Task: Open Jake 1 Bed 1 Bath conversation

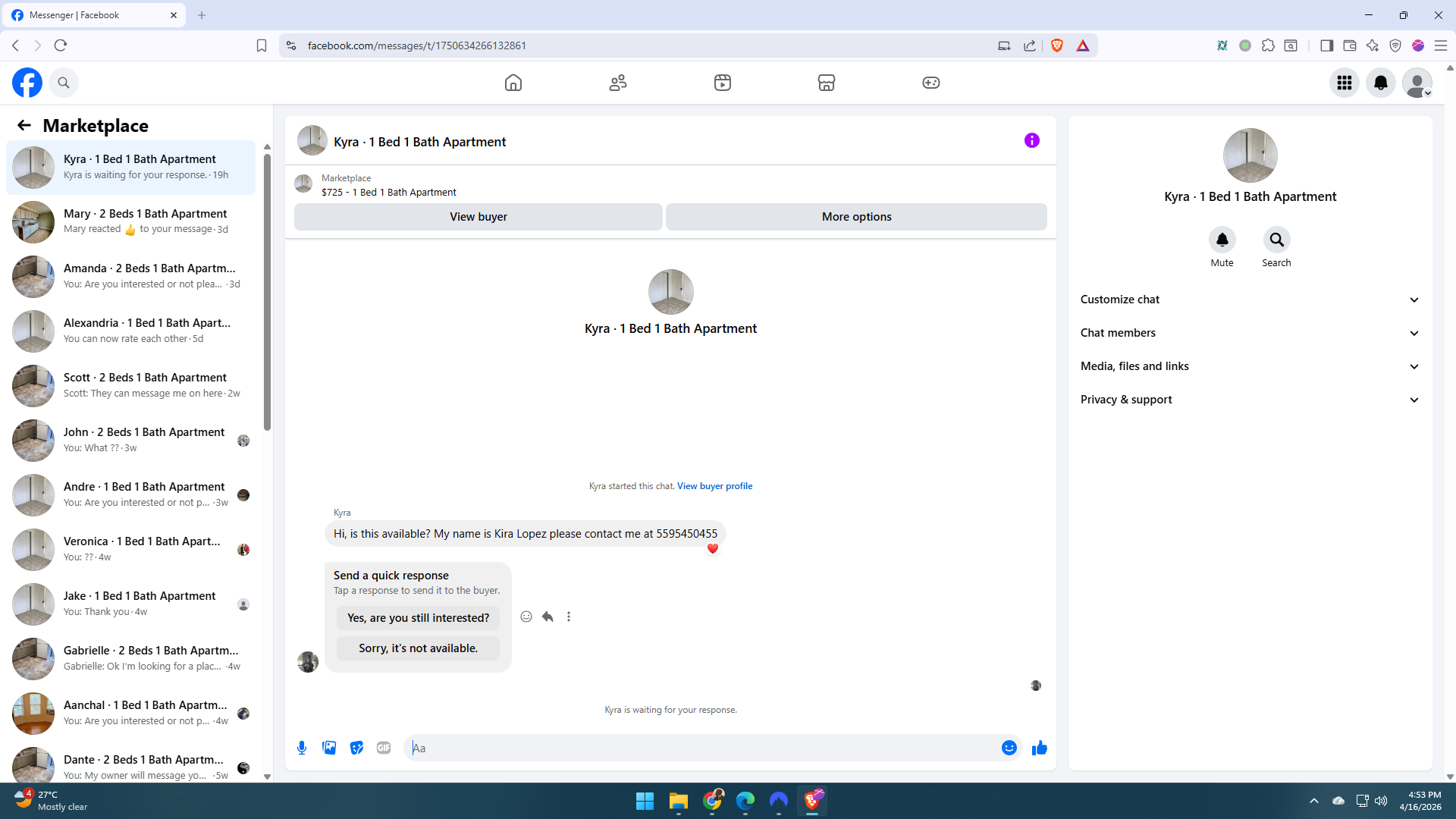Action: point(130,604)
